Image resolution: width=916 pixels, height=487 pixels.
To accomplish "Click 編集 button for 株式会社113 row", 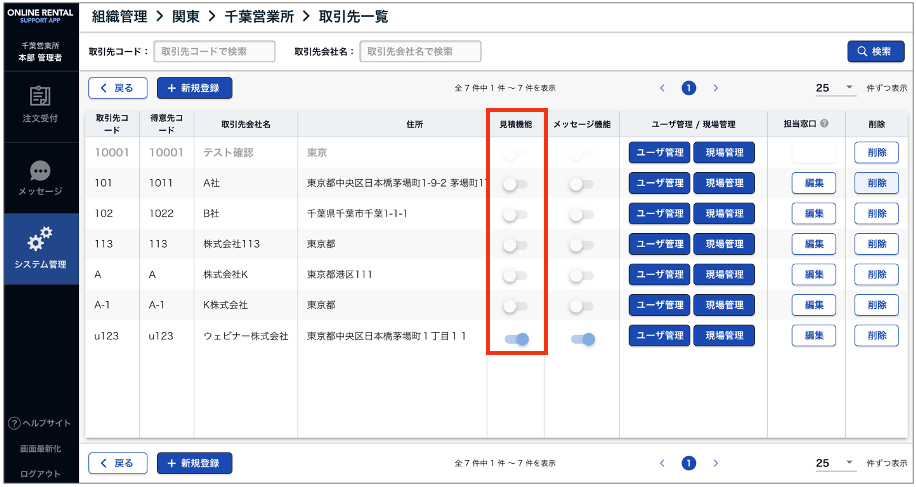I will pyautogui.click(x=813, y=245).
